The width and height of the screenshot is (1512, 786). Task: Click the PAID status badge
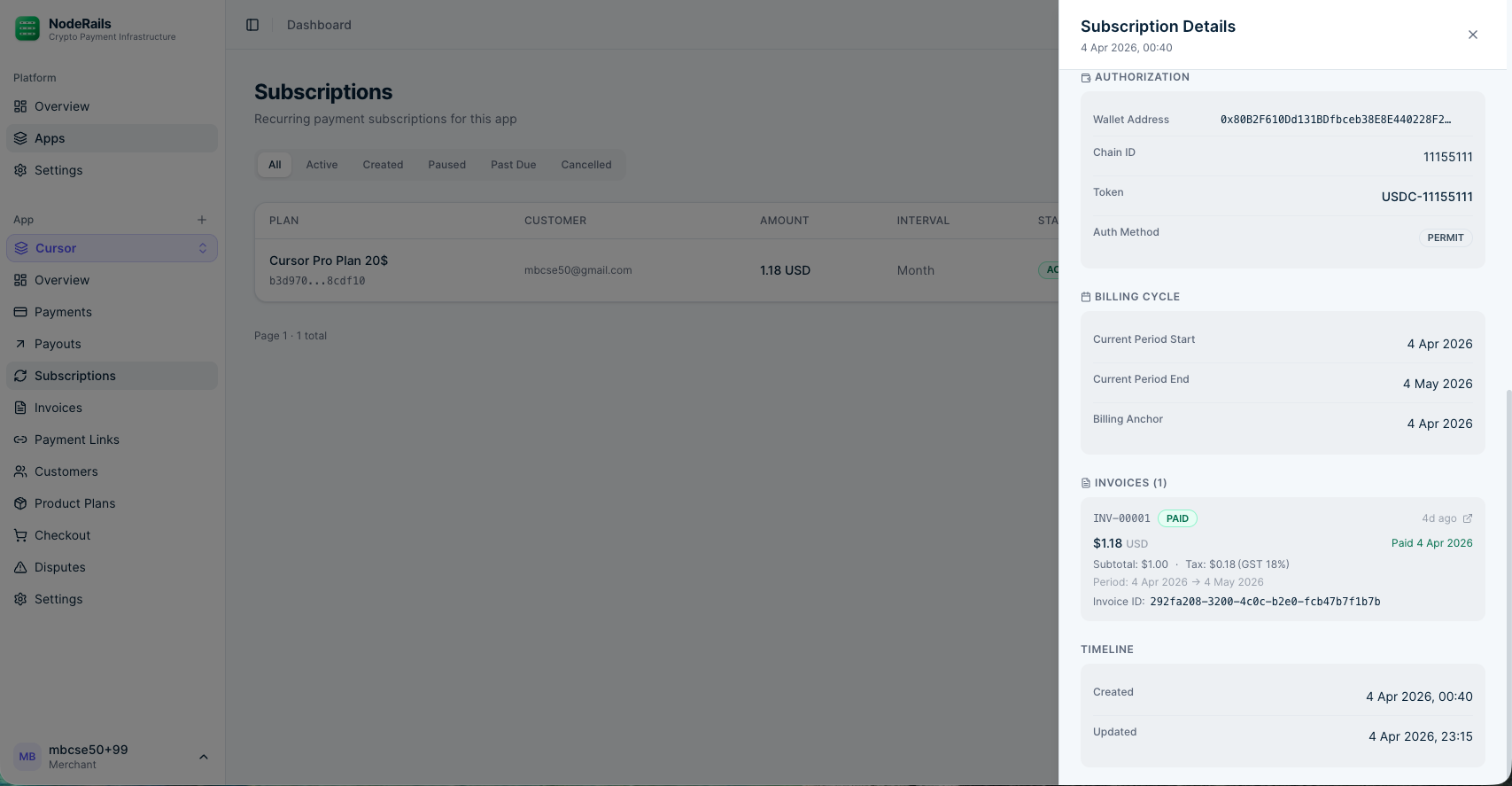1177,518
